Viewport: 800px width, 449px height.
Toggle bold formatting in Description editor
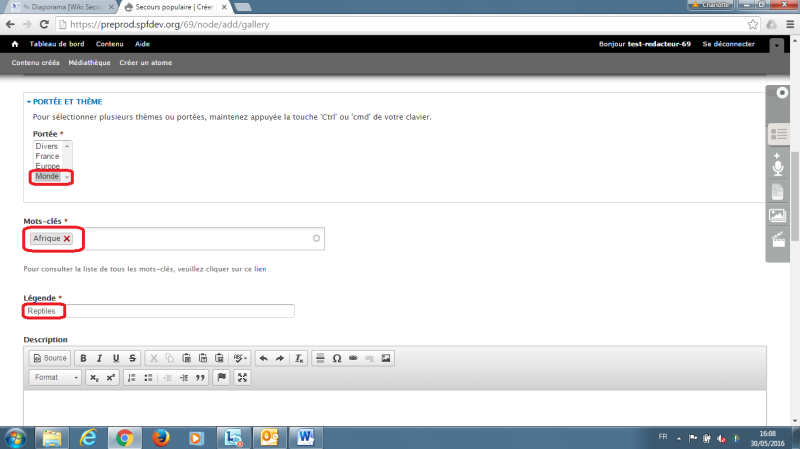84,358
